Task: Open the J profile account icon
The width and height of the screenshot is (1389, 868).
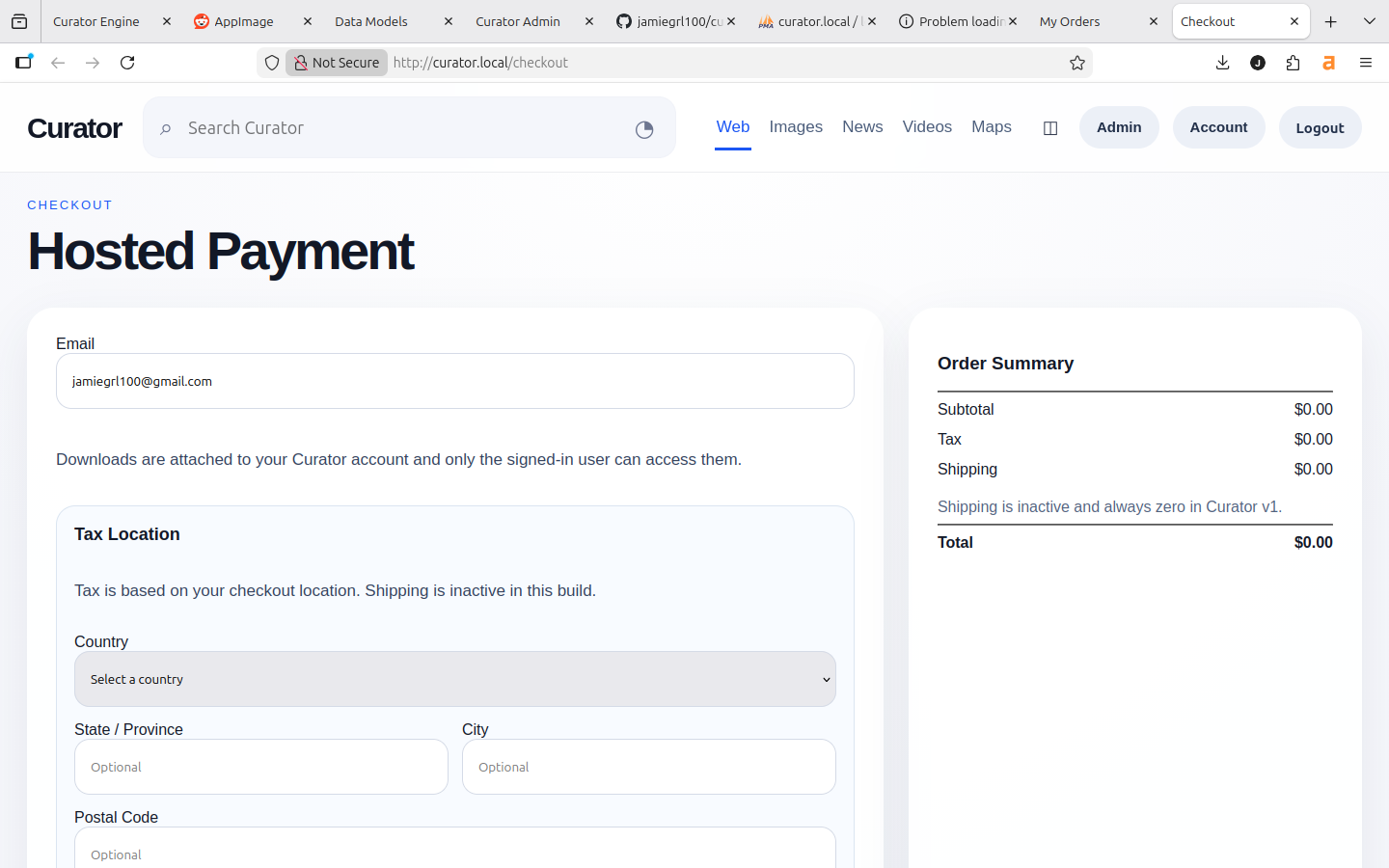Action: coord(1257,62)
